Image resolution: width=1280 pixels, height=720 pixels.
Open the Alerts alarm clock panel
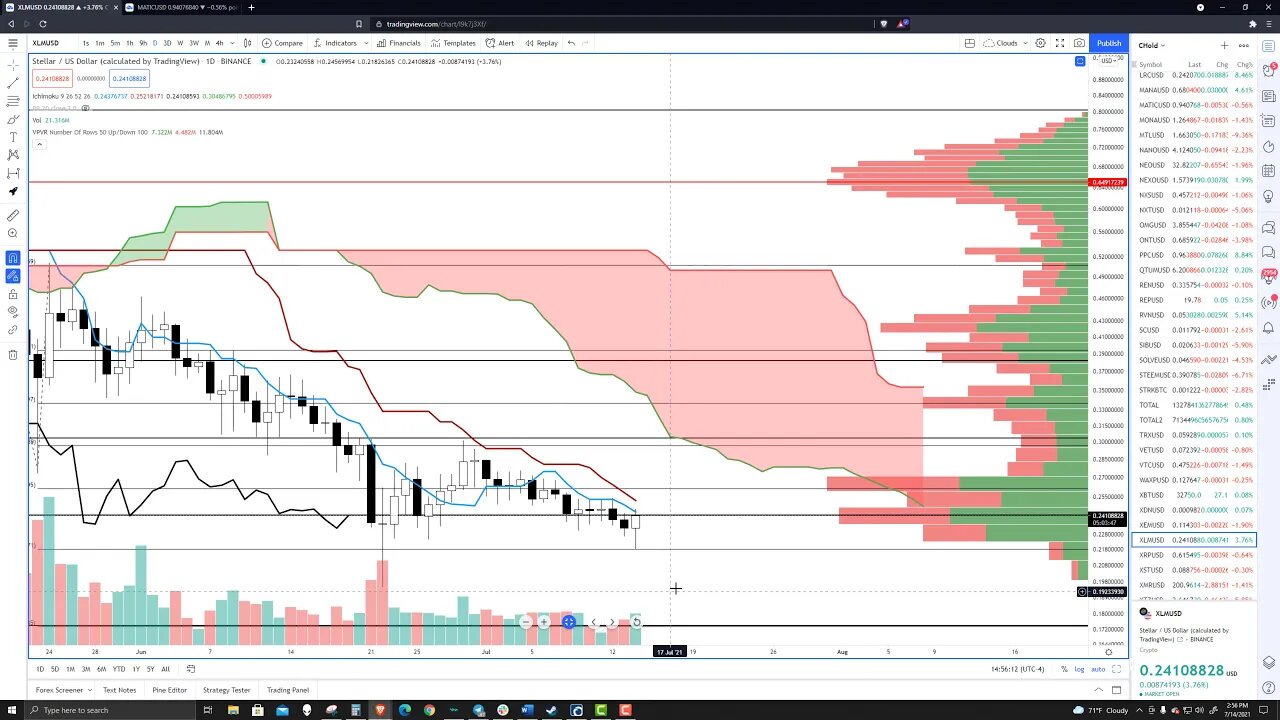[x=1269, y=70]
